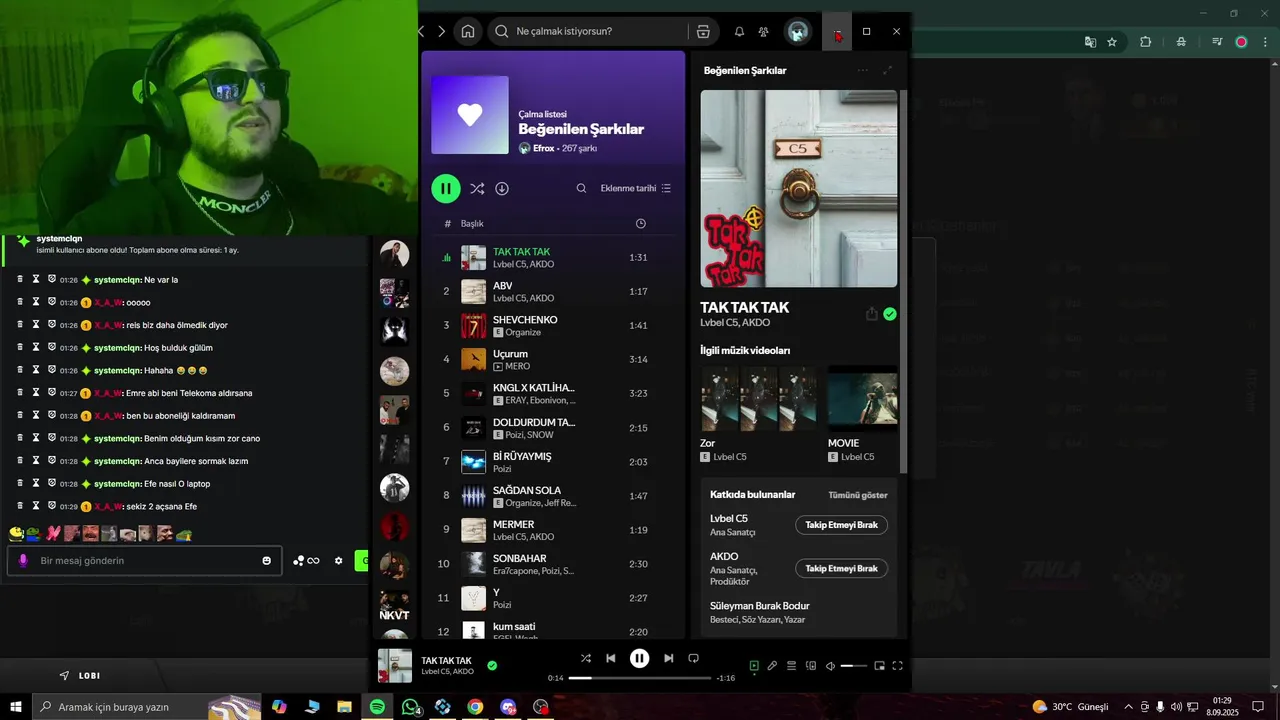This screenshot has width=1280, height=720.
Task: Open more options in Beğenilen Şarkılar side panel
Action: (862, 70)
